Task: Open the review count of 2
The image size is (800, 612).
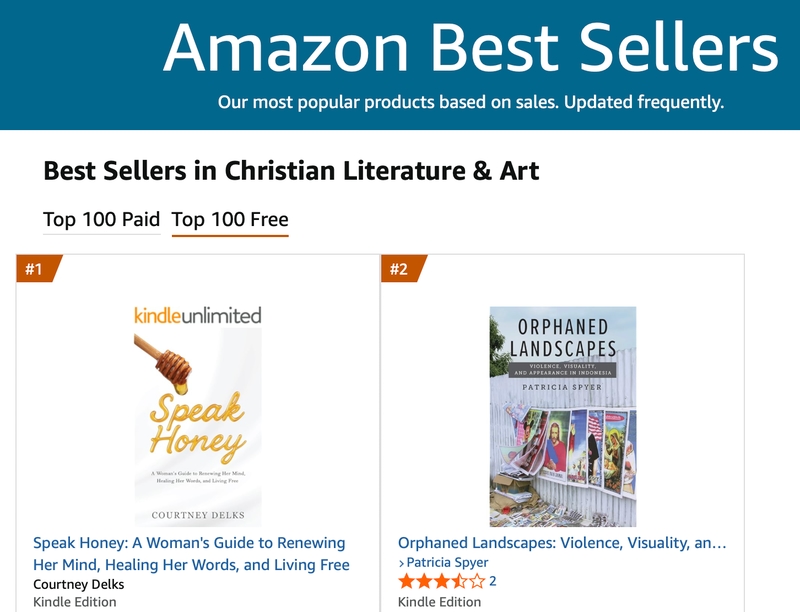Action: pos(493,581)
